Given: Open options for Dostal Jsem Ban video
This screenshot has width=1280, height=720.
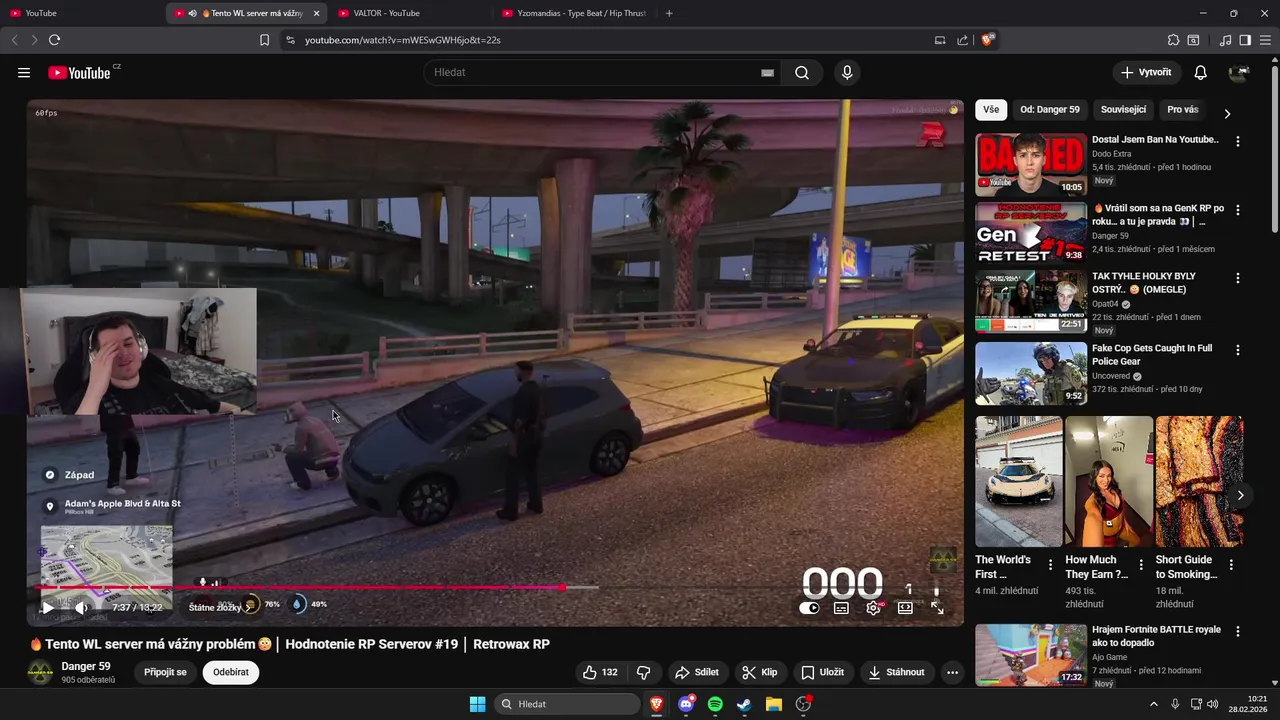Looking at the screenshot, I should tap(1237, 142).
